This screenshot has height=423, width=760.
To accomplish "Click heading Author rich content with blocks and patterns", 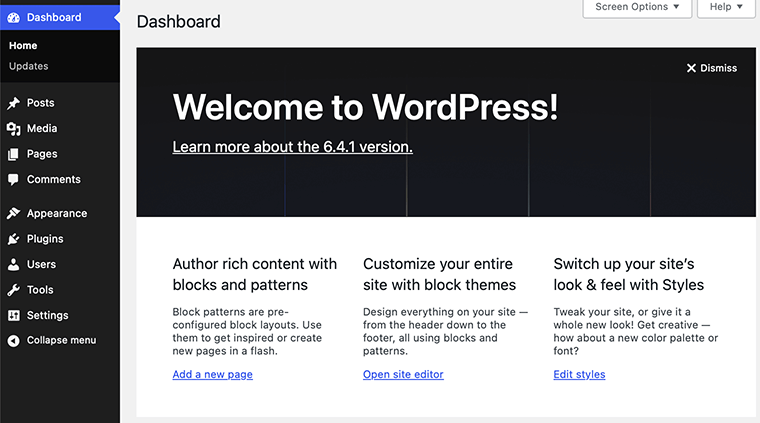I will pos(255,274).
